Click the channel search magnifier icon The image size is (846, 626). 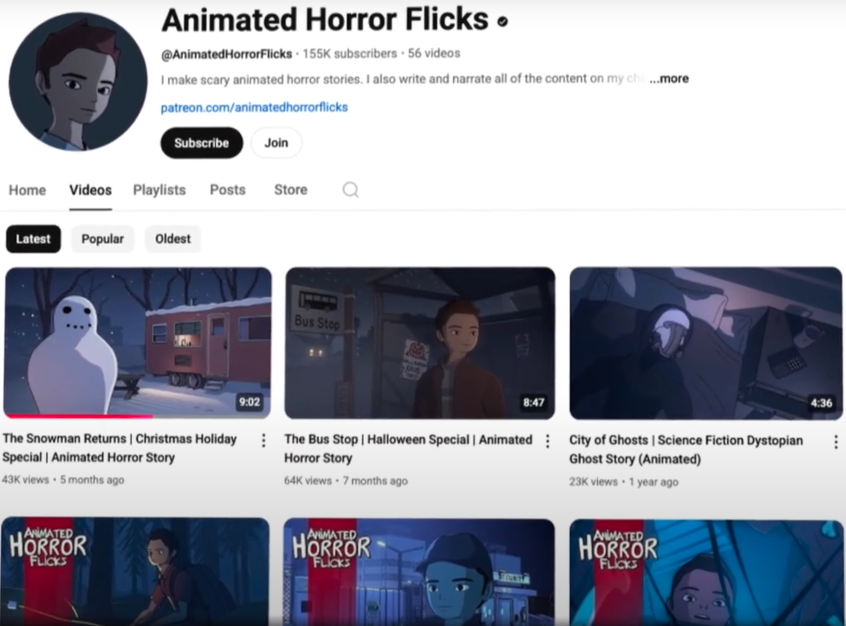point(350,190)
